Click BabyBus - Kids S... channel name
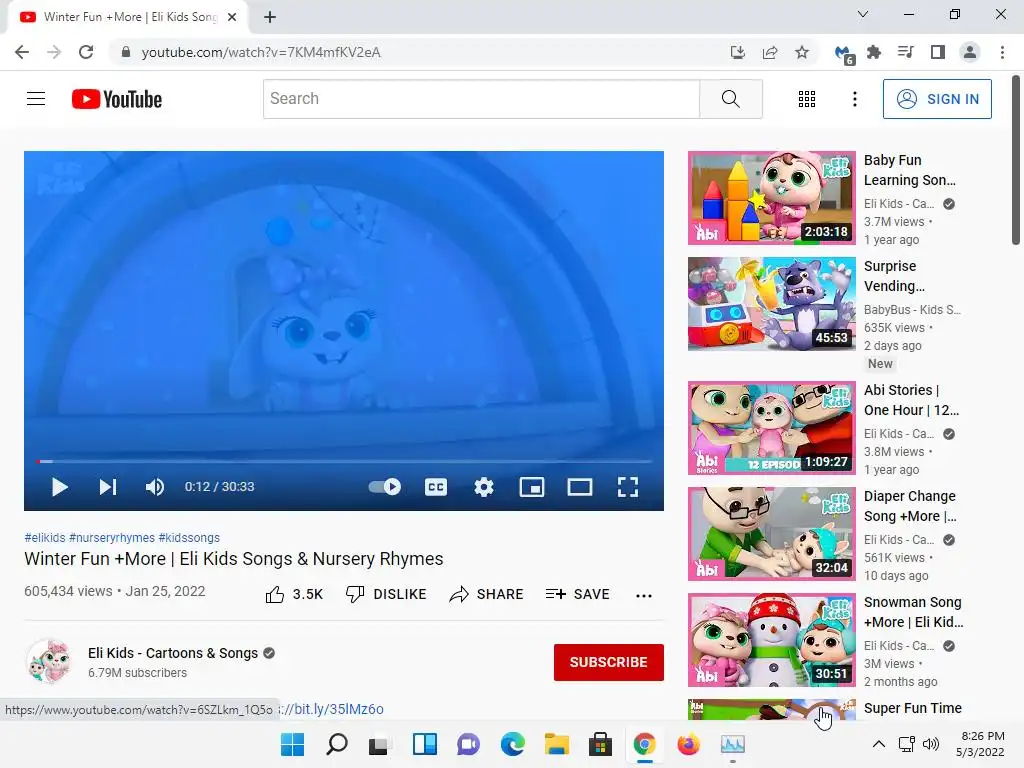The width and height of the screenshot is (1024, 768). coord(912,310)
